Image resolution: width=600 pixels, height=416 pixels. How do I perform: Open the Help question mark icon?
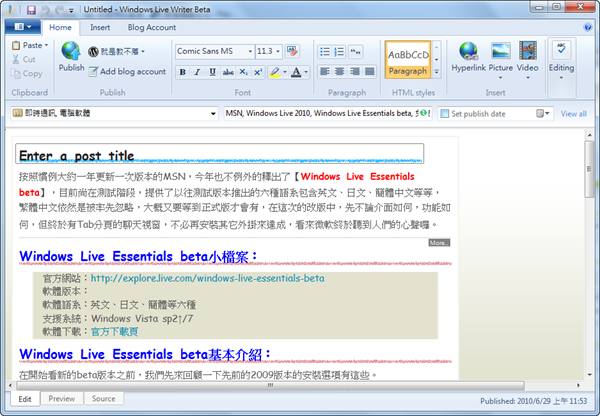[x=588, y=27]
